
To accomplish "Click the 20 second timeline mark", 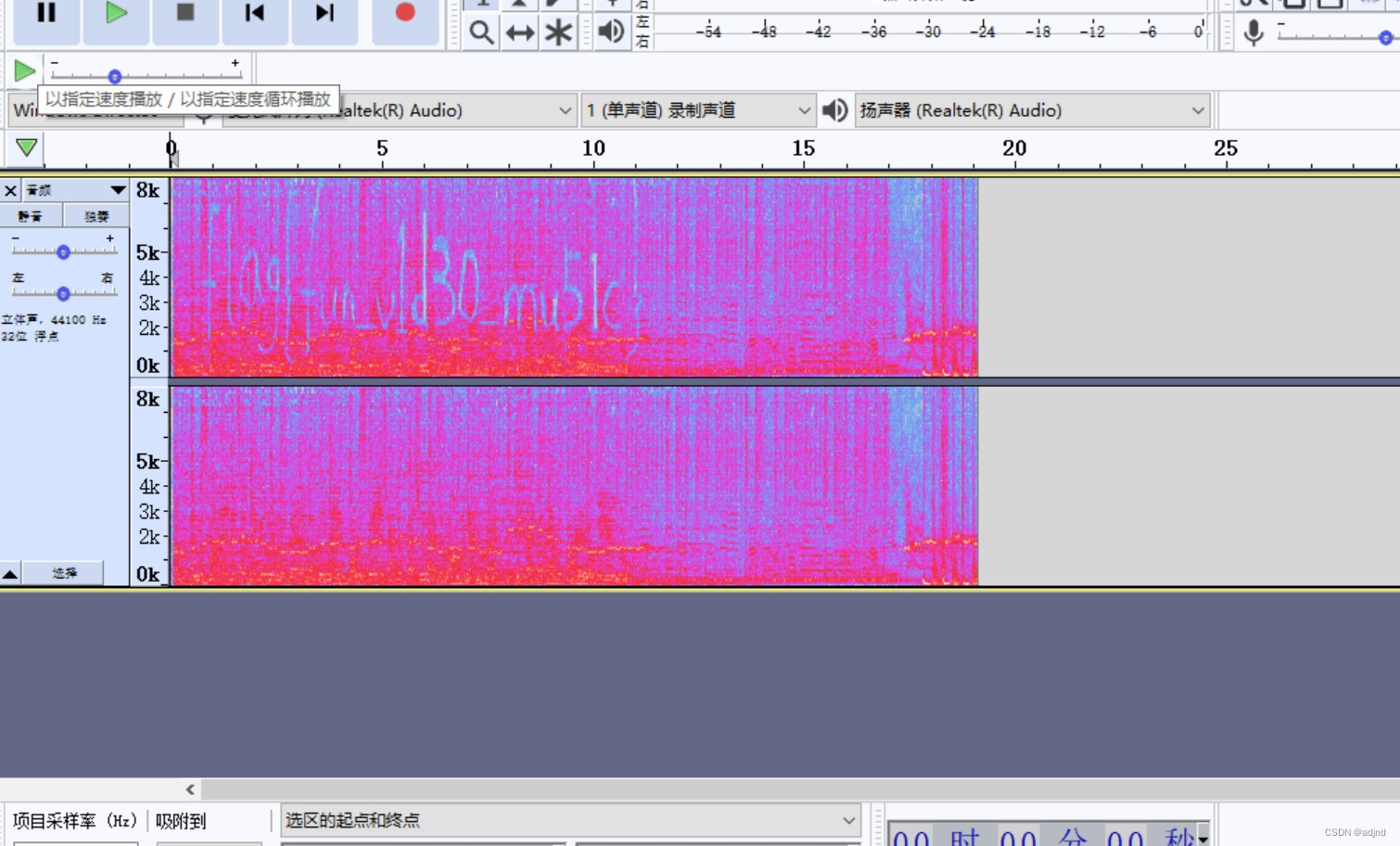I will pyautogui.click(x=1014, y=148).
